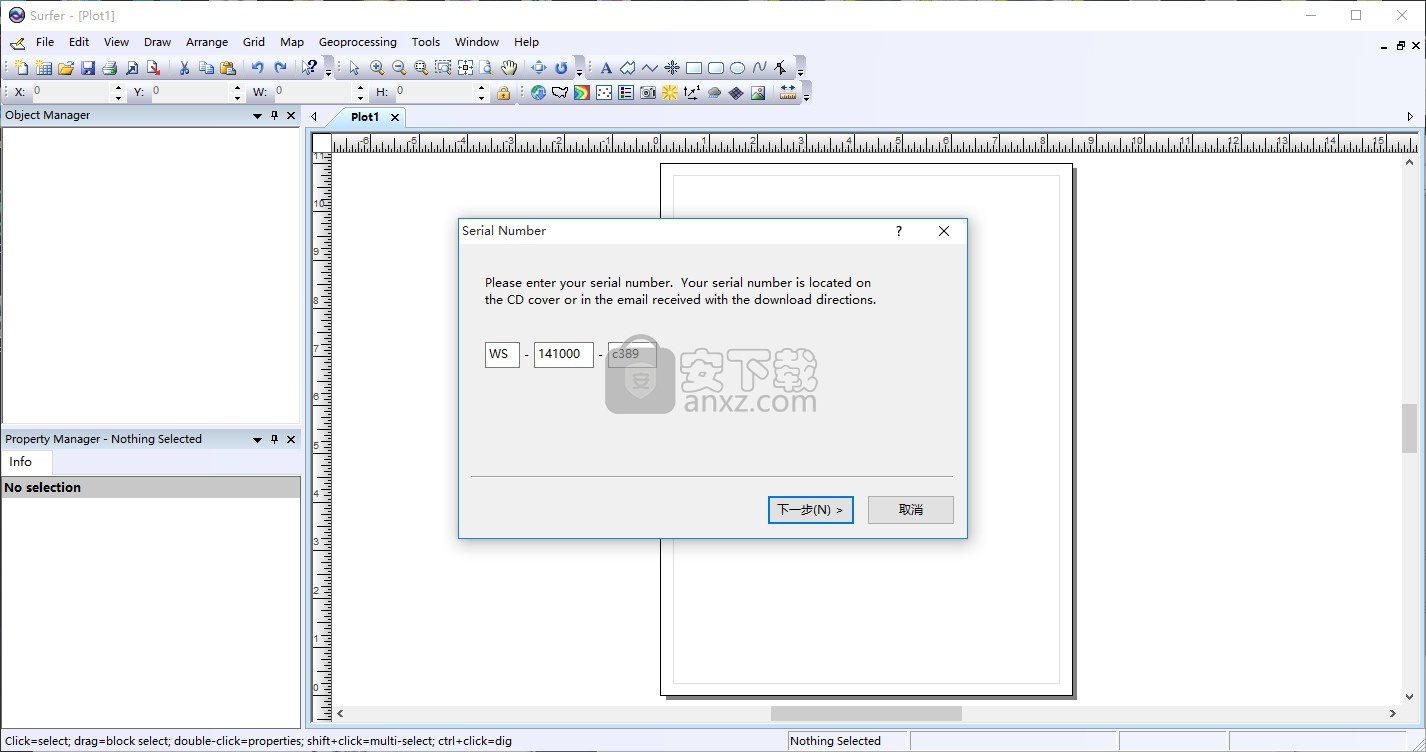Pick the Polyline drawing tool
This screenshot has height=752, width=1426.
pyautogui.click(x=650, y=68)
